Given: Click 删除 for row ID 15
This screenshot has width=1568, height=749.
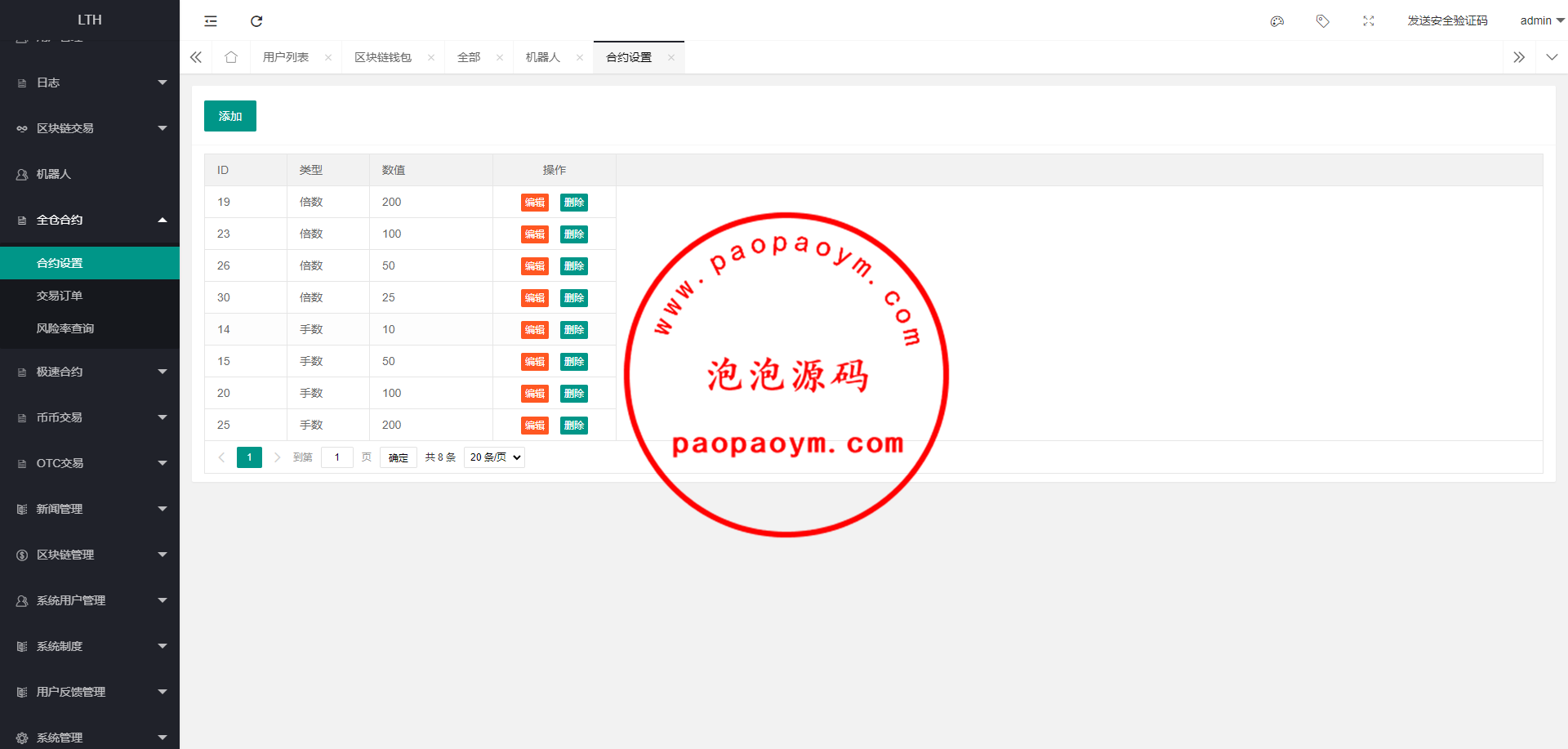Looking at the screenshot, I should click(x=574, y=362).
